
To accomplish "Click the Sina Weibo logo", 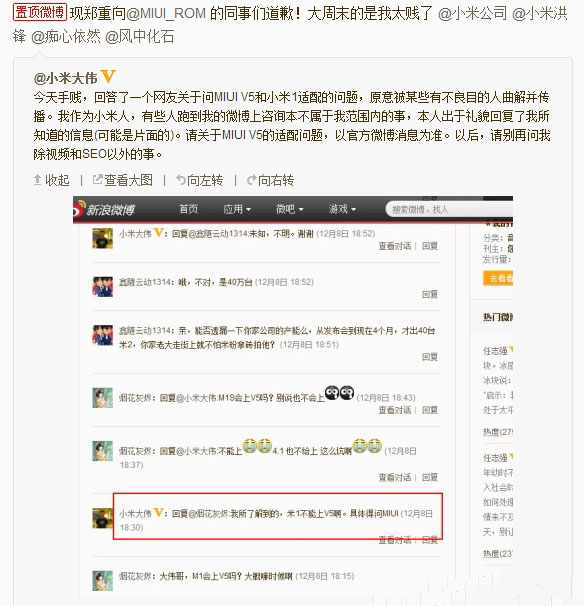I will (104, 209).
